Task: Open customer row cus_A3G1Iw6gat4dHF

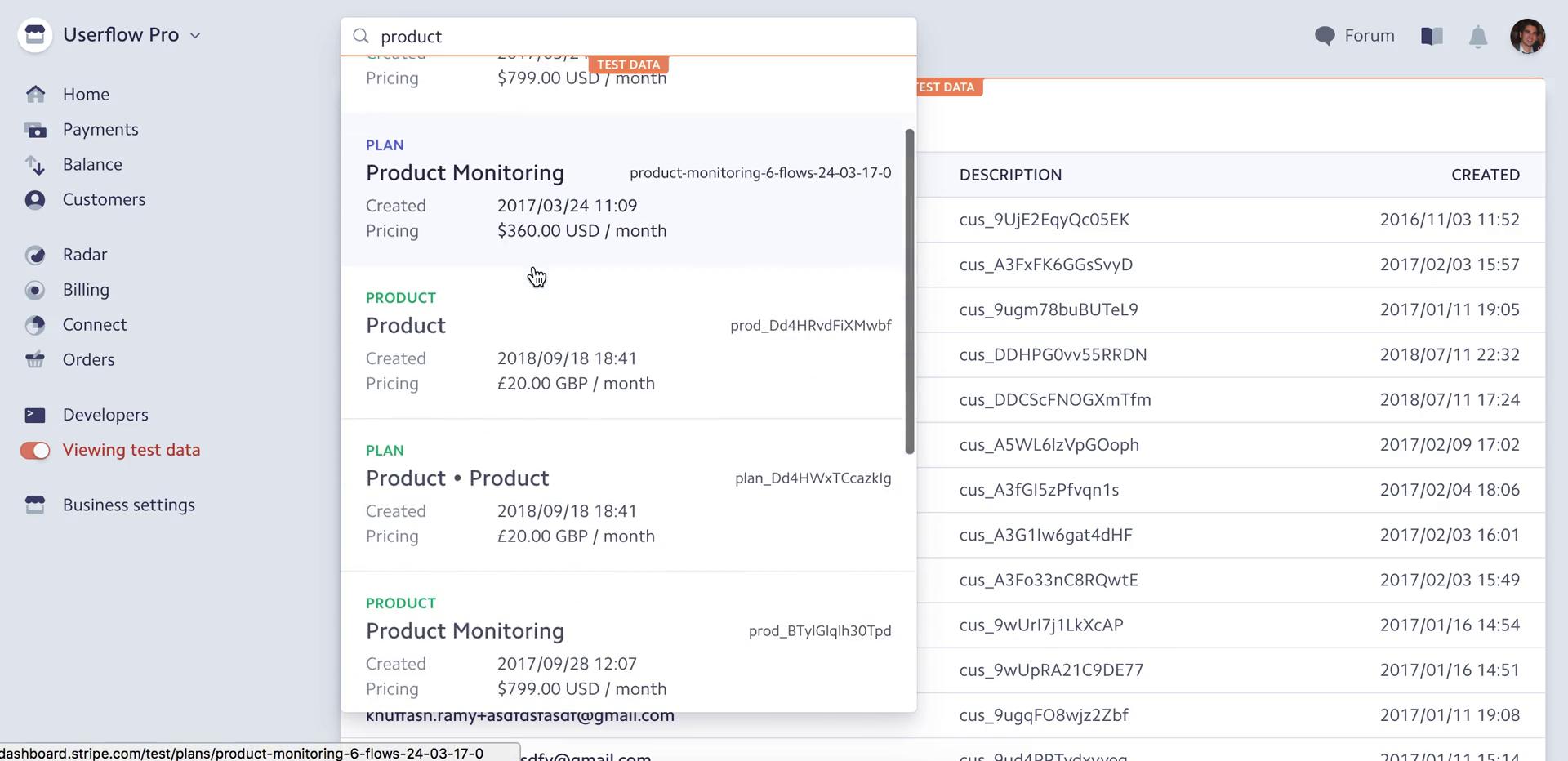Action: (x=1231, y=535)
